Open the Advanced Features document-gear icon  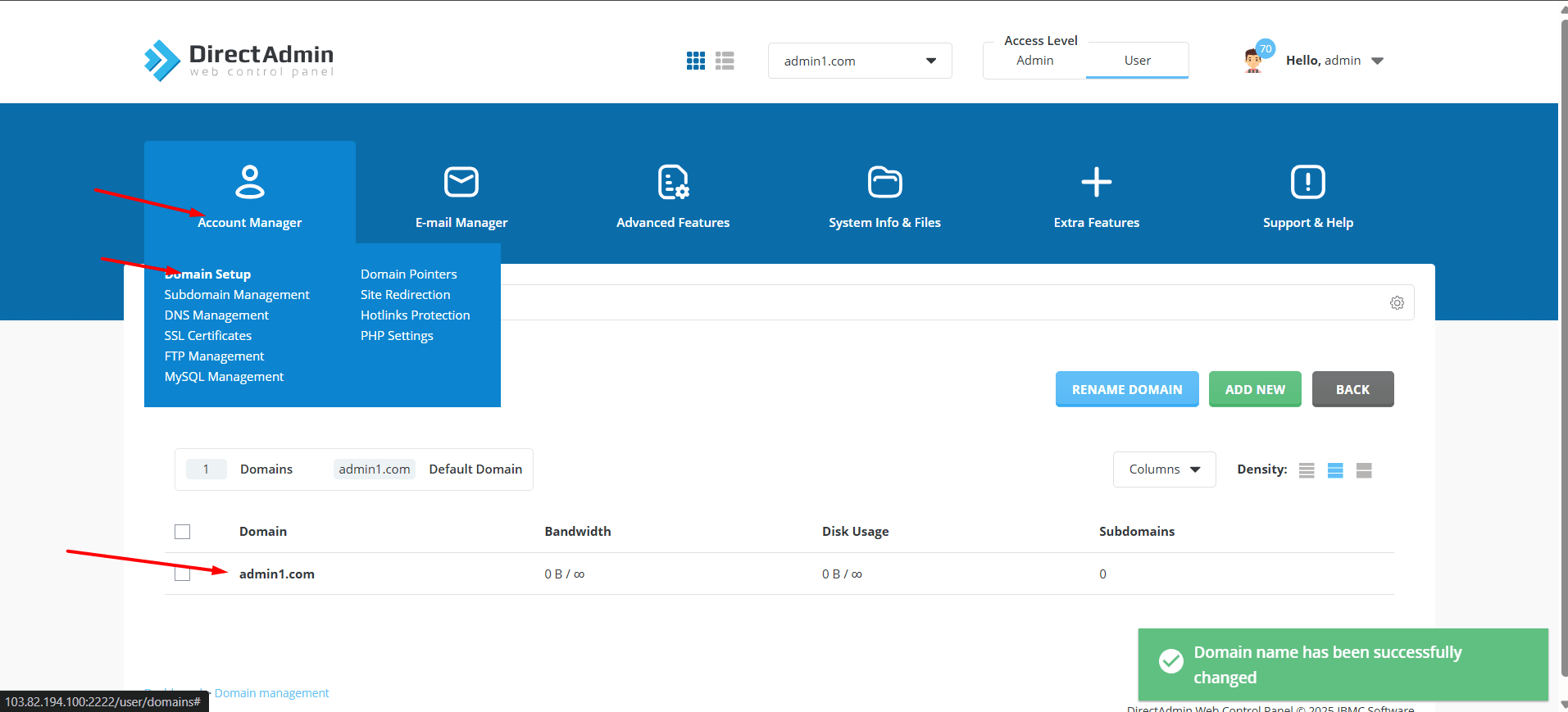[x=673, y=182]
